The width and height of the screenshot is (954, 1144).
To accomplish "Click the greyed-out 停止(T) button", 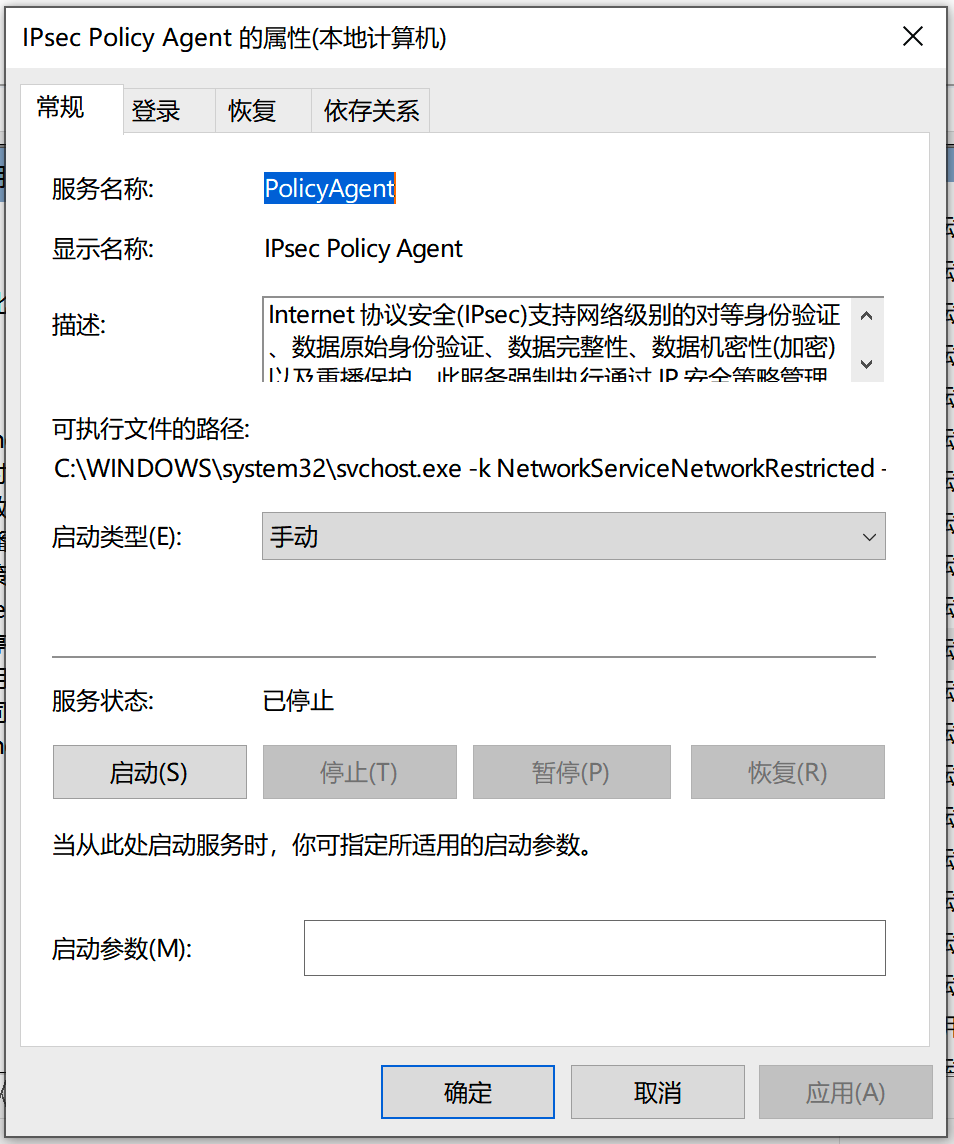I will point(359,772).
